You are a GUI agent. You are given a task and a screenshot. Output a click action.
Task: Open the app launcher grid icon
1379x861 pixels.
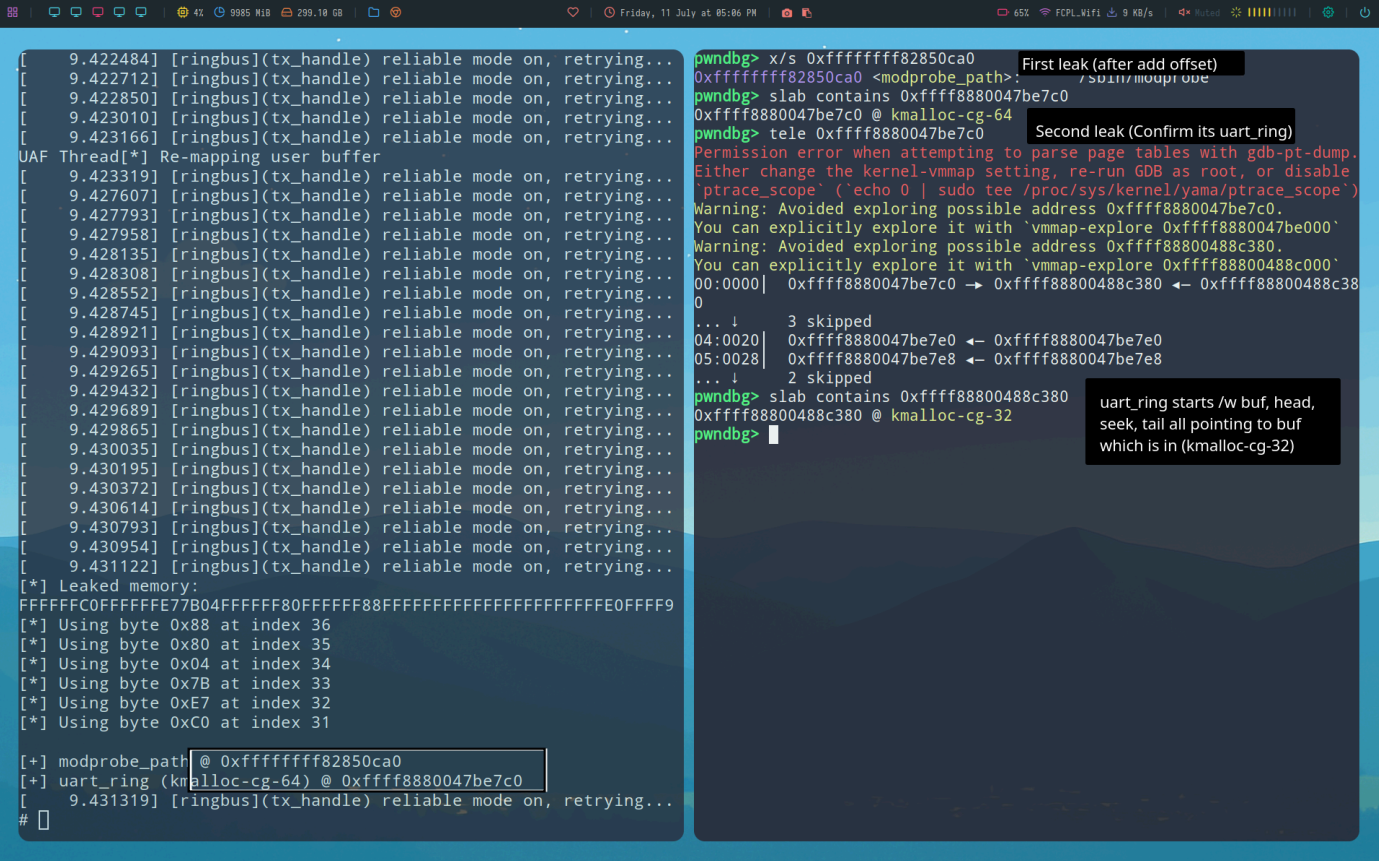(x=13, y=13)
